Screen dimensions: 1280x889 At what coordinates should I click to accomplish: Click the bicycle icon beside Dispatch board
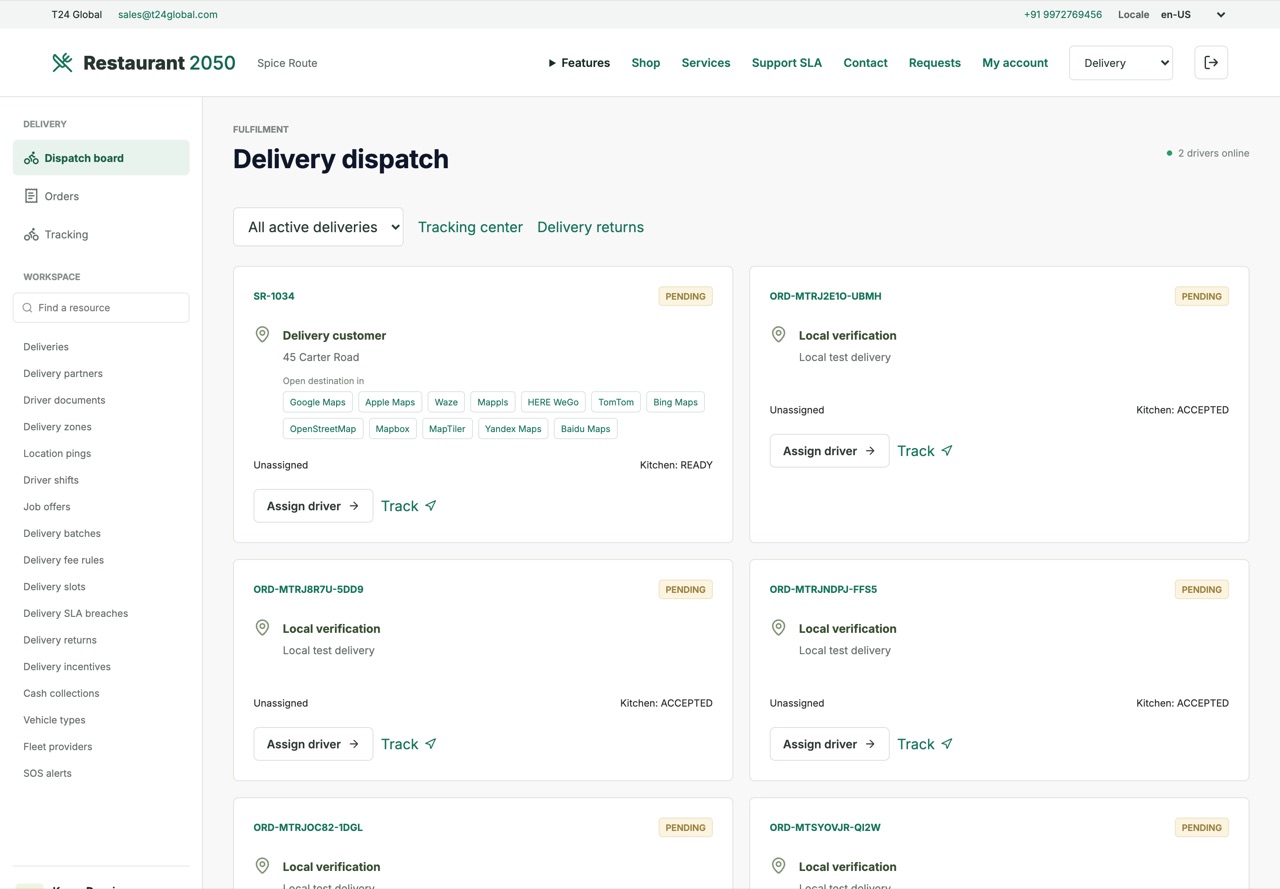31,158
